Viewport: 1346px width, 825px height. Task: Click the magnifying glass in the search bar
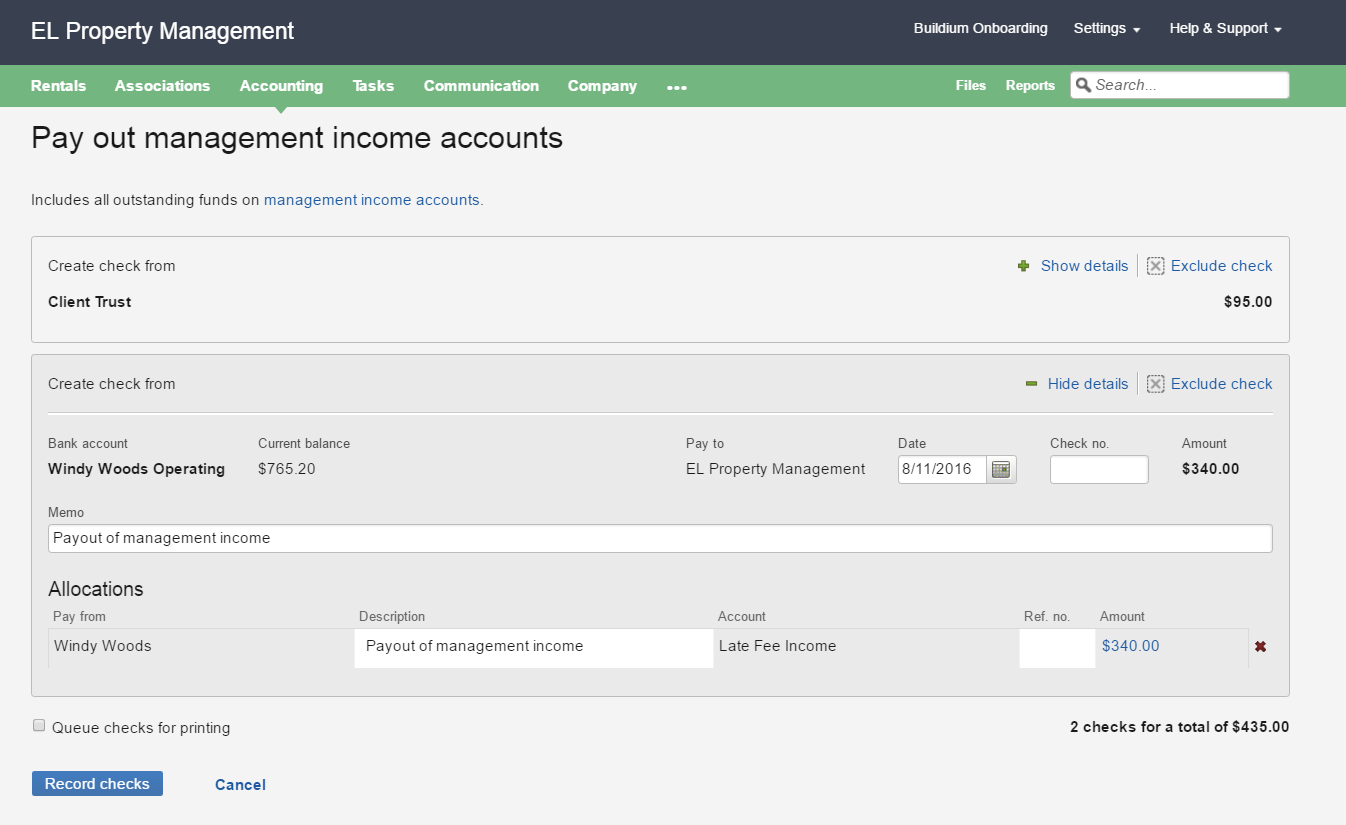point(1083,85)
